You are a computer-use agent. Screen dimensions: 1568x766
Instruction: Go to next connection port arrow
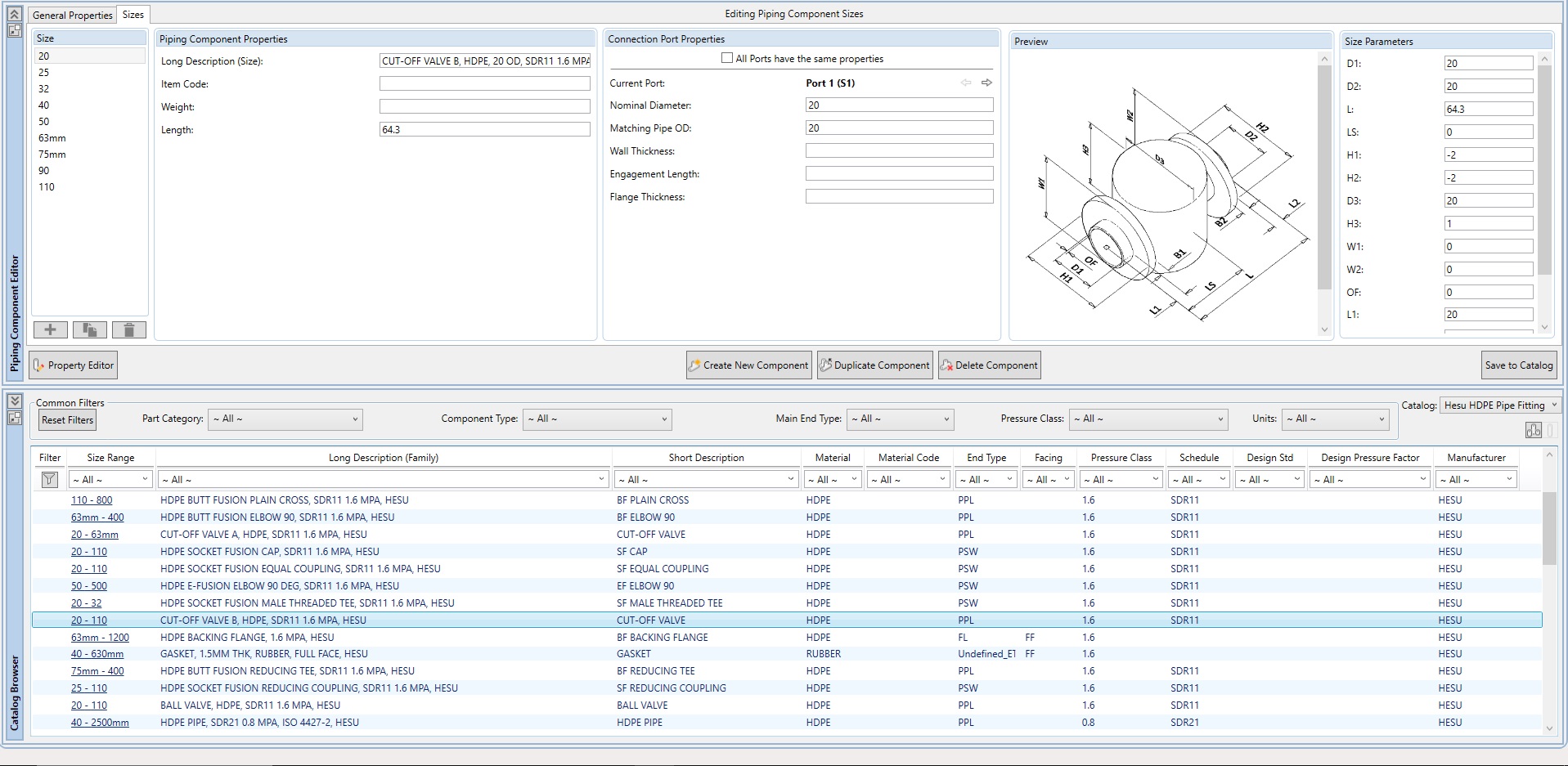[986, 83]
